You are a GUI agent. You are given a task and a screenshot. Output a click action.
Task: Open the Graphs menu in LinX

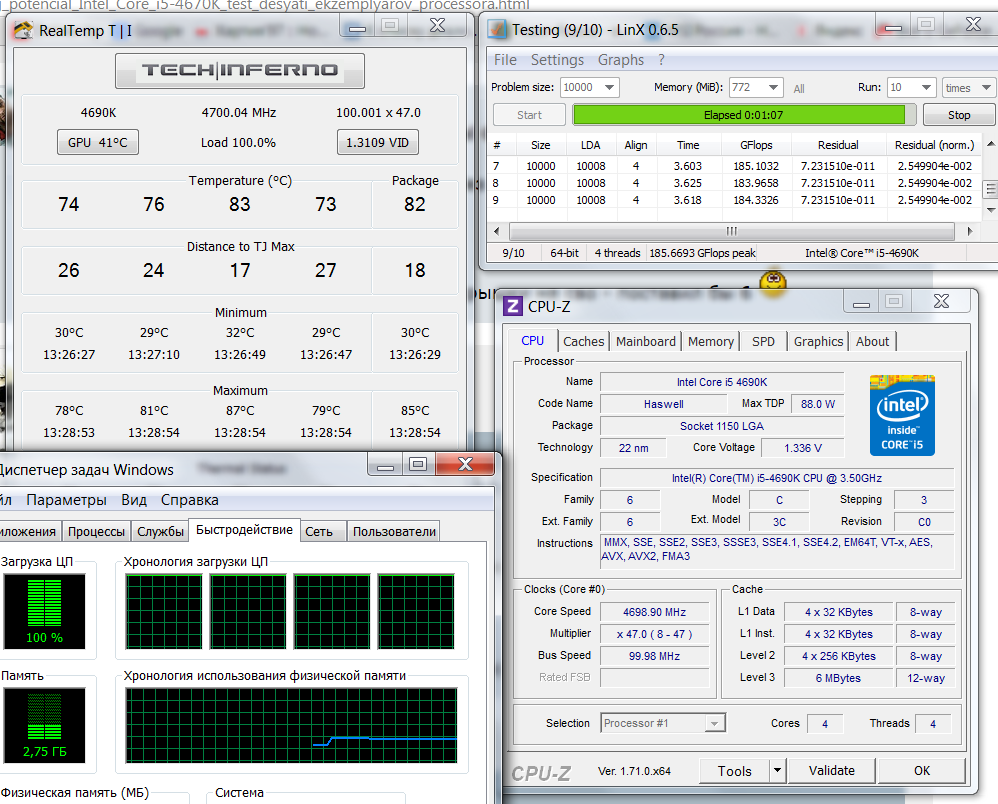[x=621, y=60]
